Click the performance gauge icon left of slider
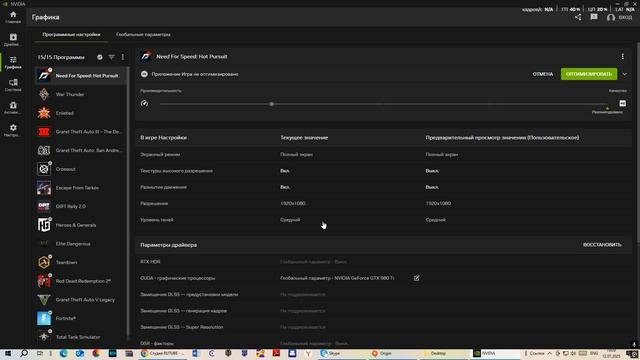This screenshot has width=640, height=360. (144, 104)
